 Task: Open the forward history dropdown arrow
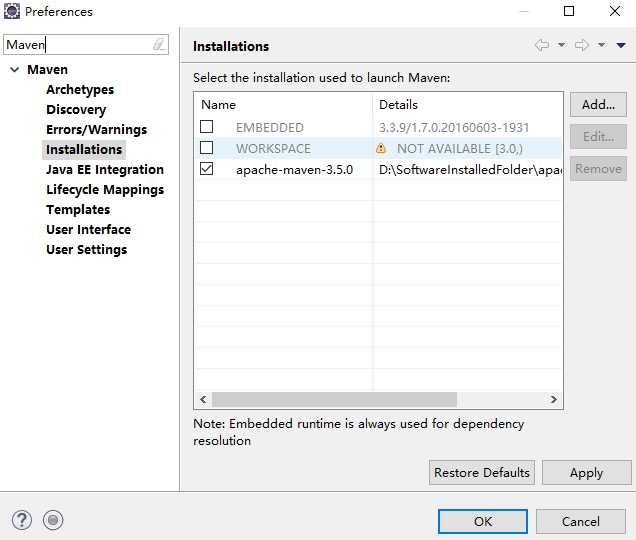pos(602,45)
